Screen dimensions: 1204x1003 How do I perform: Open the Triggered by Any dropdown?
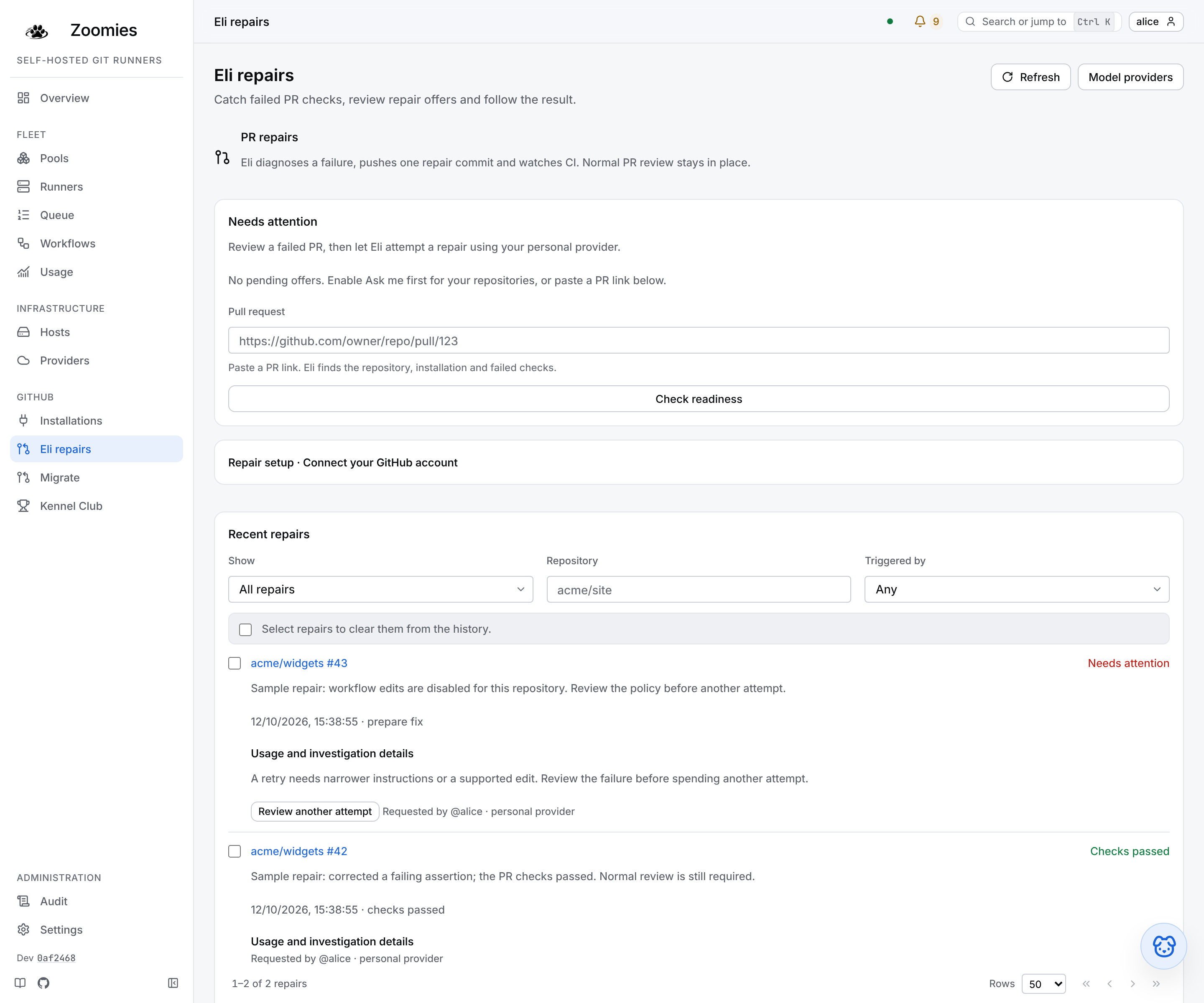[1017, 589]
